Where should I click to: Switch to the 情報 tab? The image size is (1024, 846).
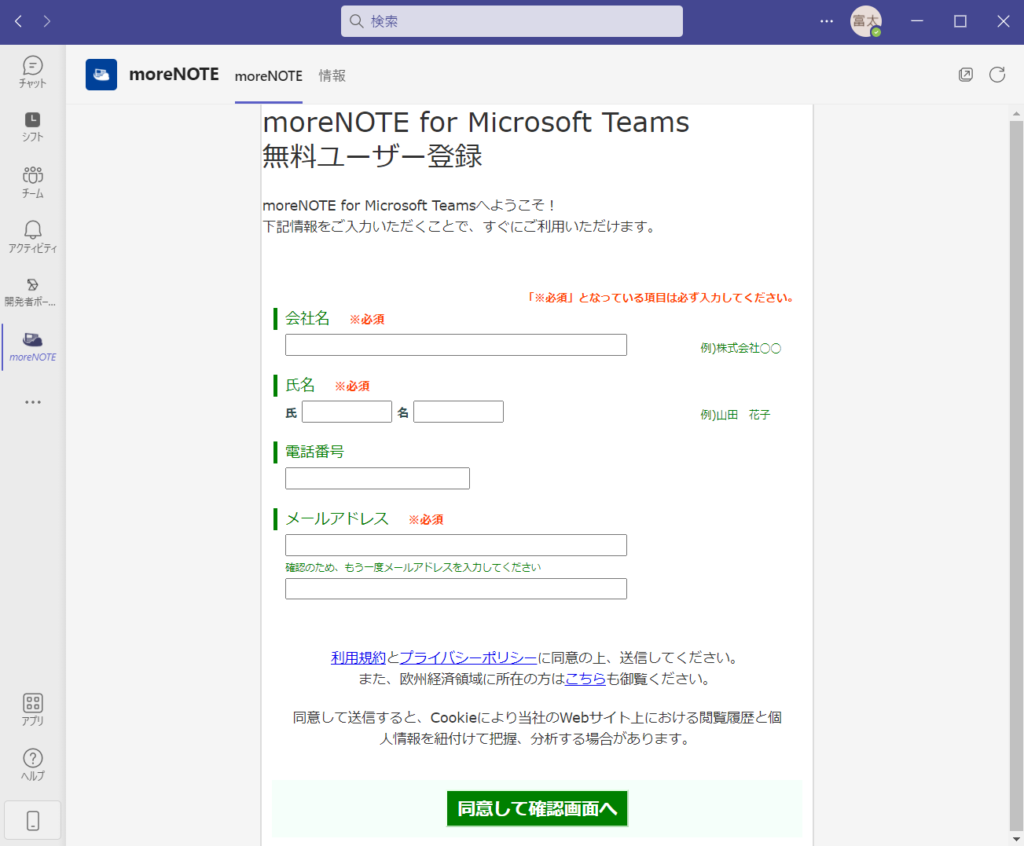coord(332,76)
